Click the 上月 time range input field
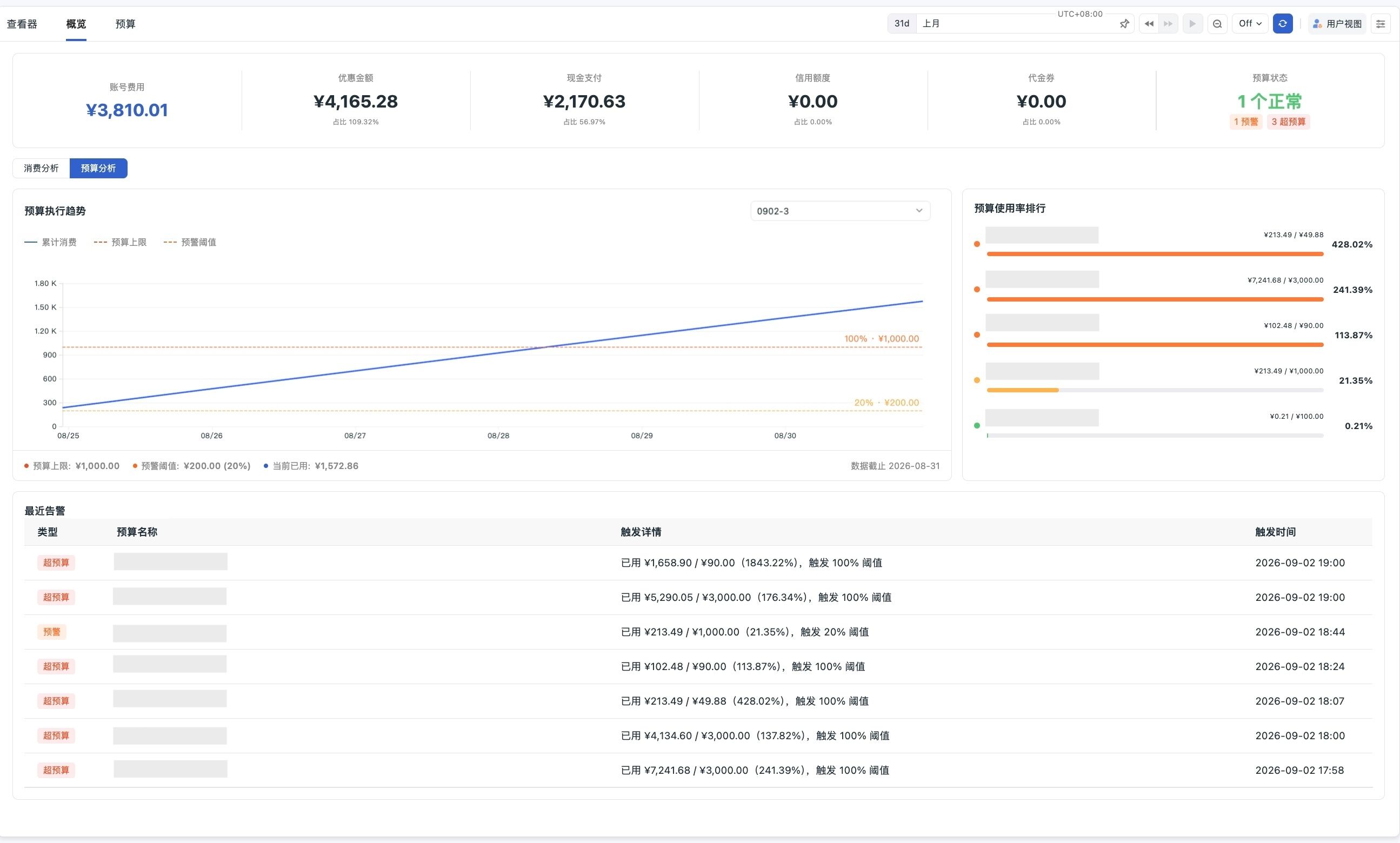The width and height of the screenshot is (1400, 843). (x=1017, y=24)
